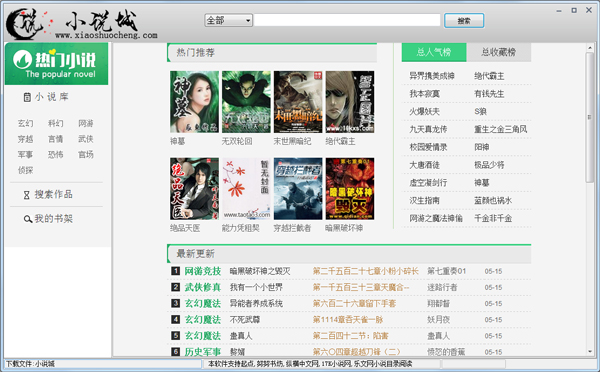This screenshot has height=372, width=600.
Task: Click the scrollbar down arrow
Action: coord(589,351)
